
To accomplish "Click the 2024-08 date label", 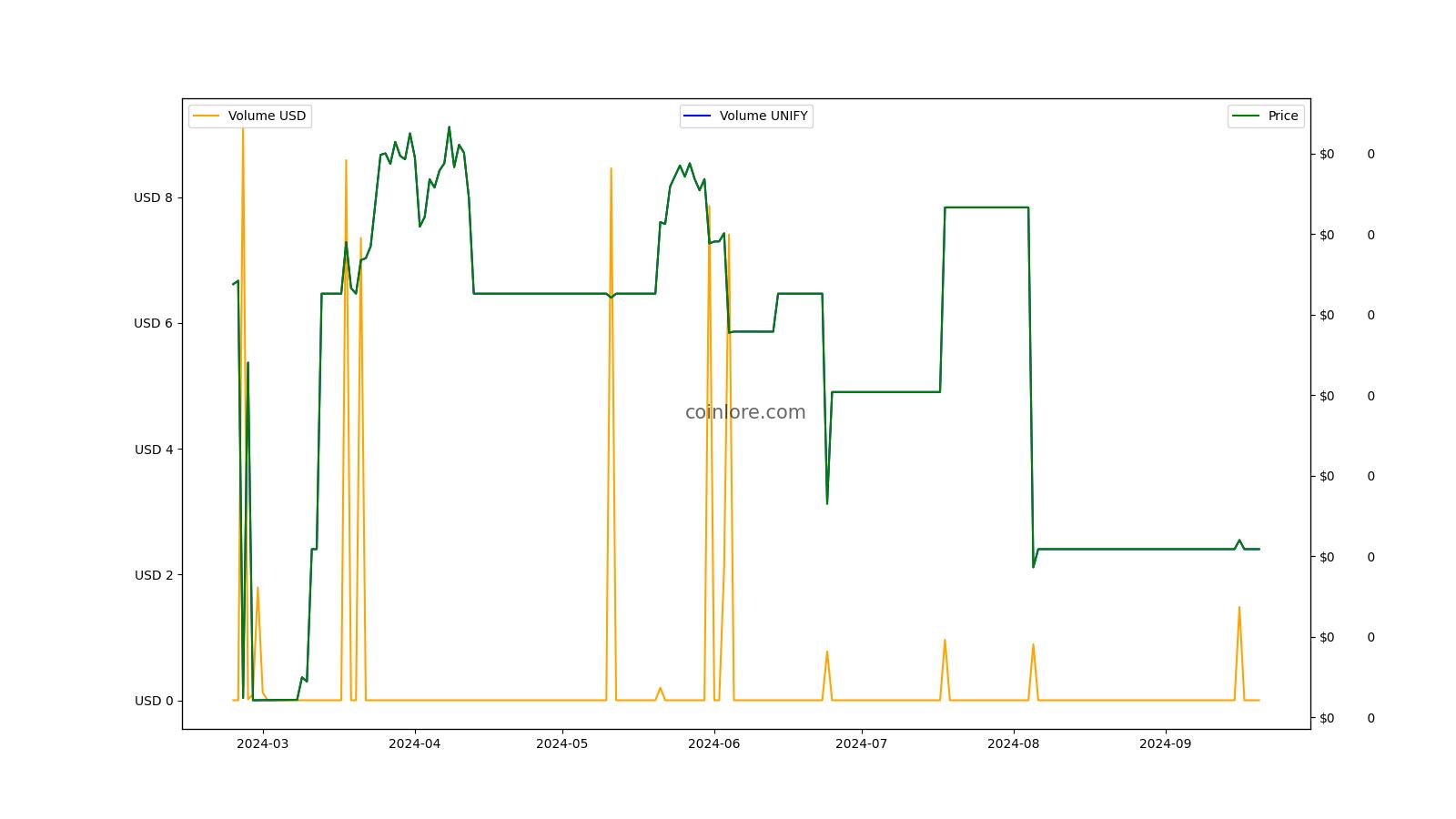I will (1013, 743).
